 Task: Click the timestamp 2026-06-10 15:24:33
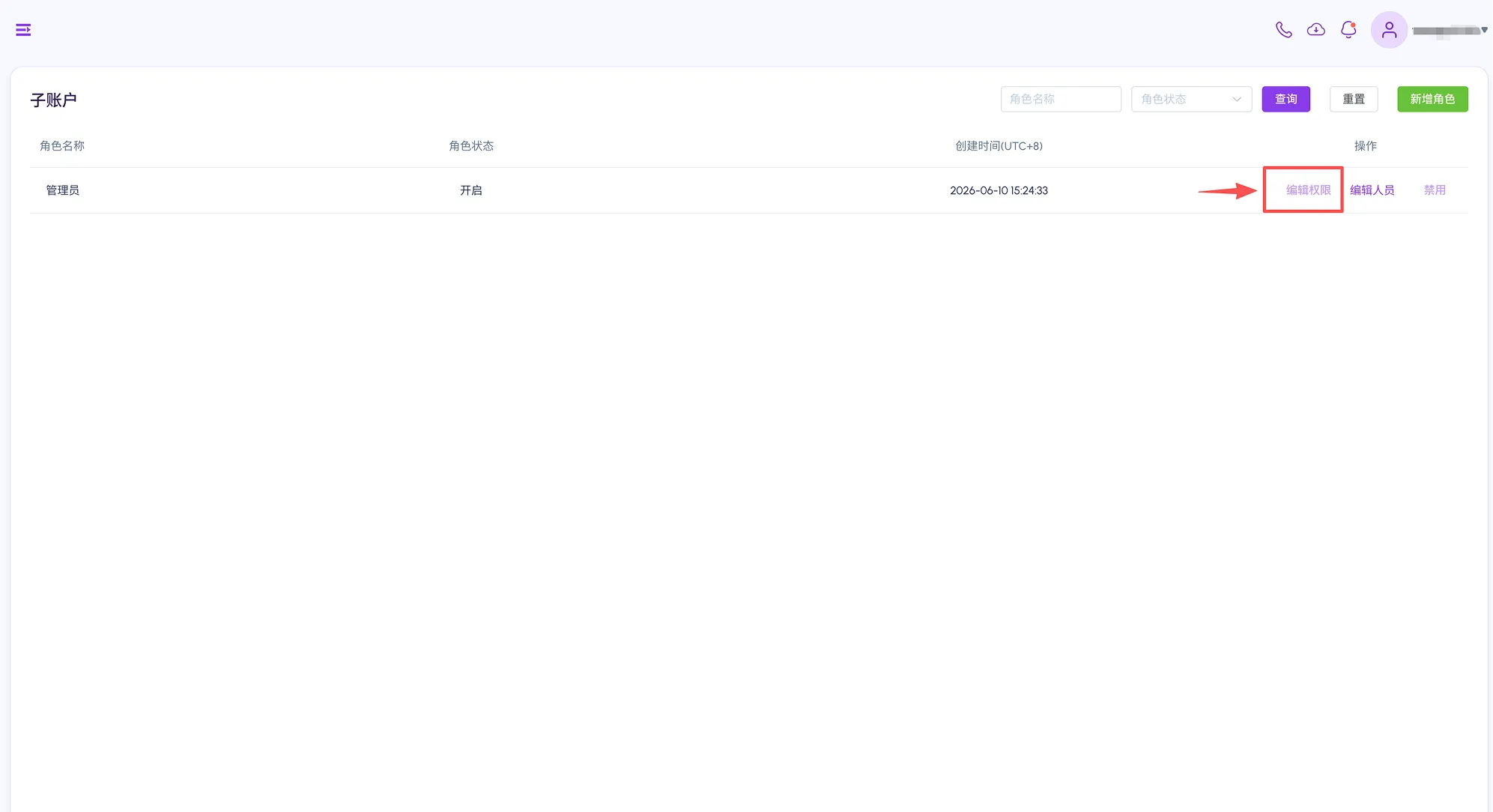(999, 190)
